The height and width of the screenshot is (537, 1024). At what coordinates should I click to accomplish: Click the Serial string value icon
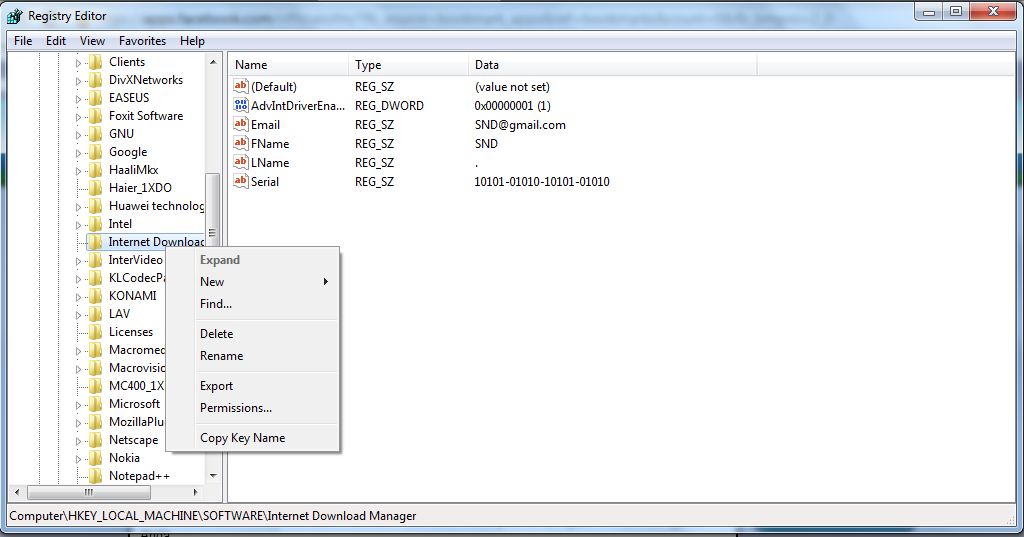pyautogui.click(x=241, y=181)
